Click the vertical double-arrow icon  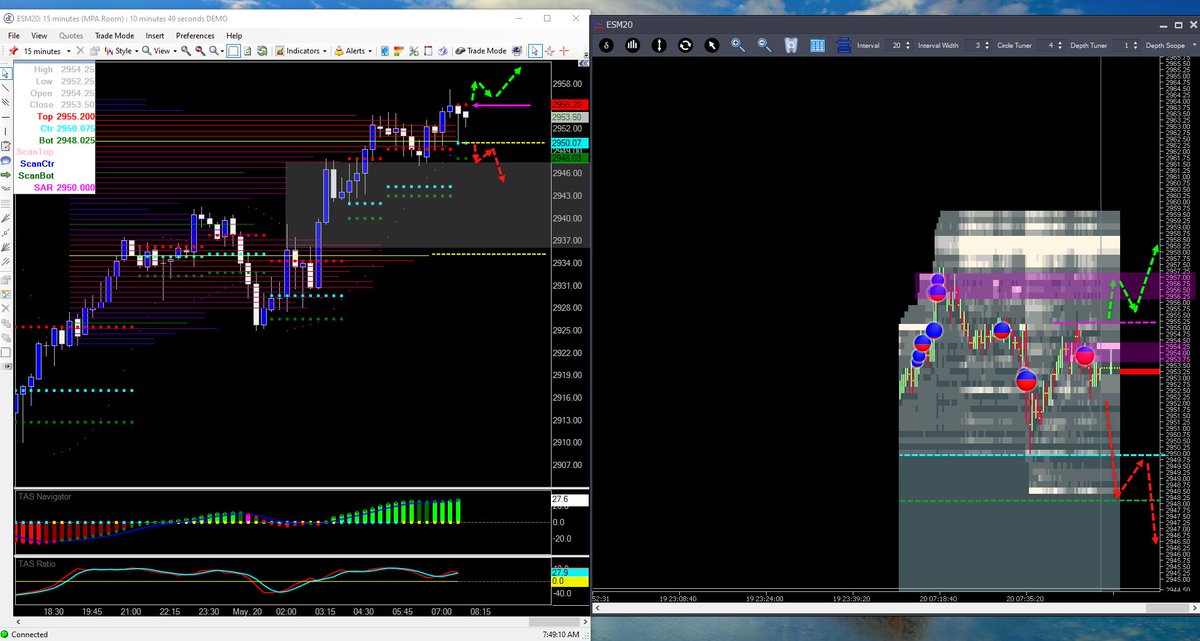[659, 45]
